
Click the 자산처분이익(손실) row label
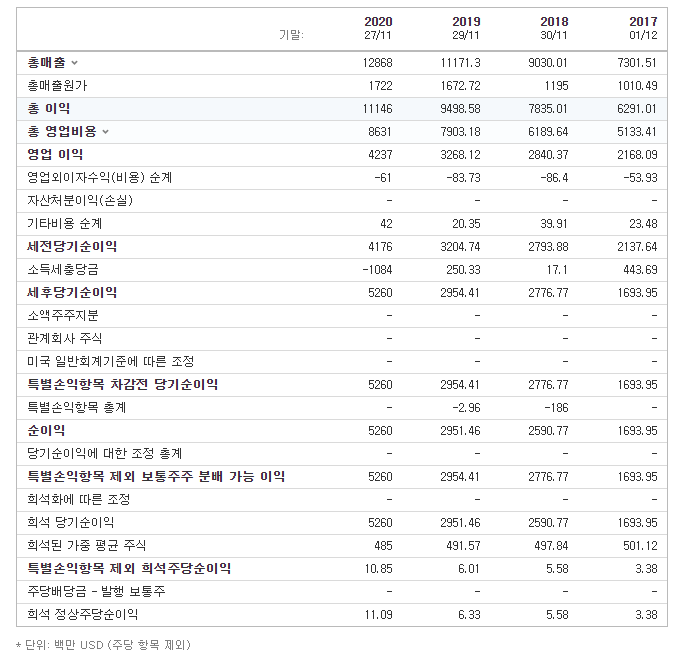80,200
